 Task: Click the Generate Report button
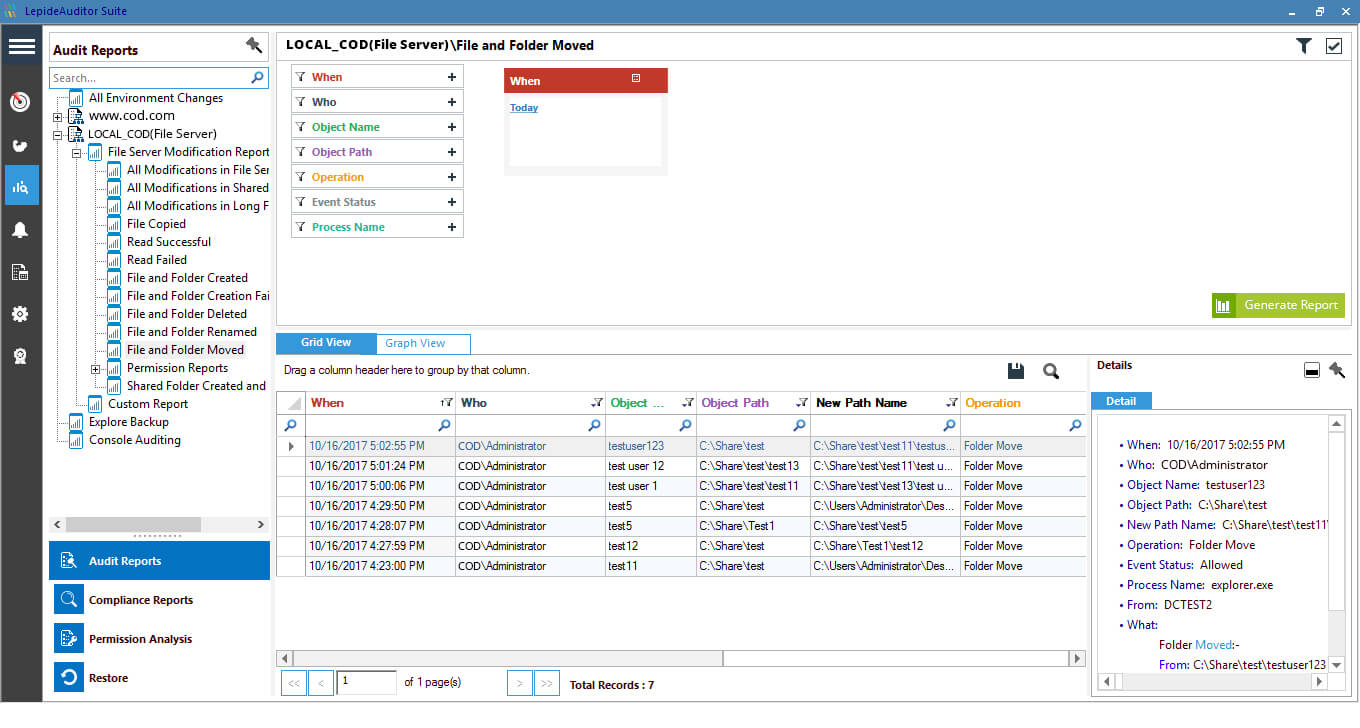tap(1278, 305)
